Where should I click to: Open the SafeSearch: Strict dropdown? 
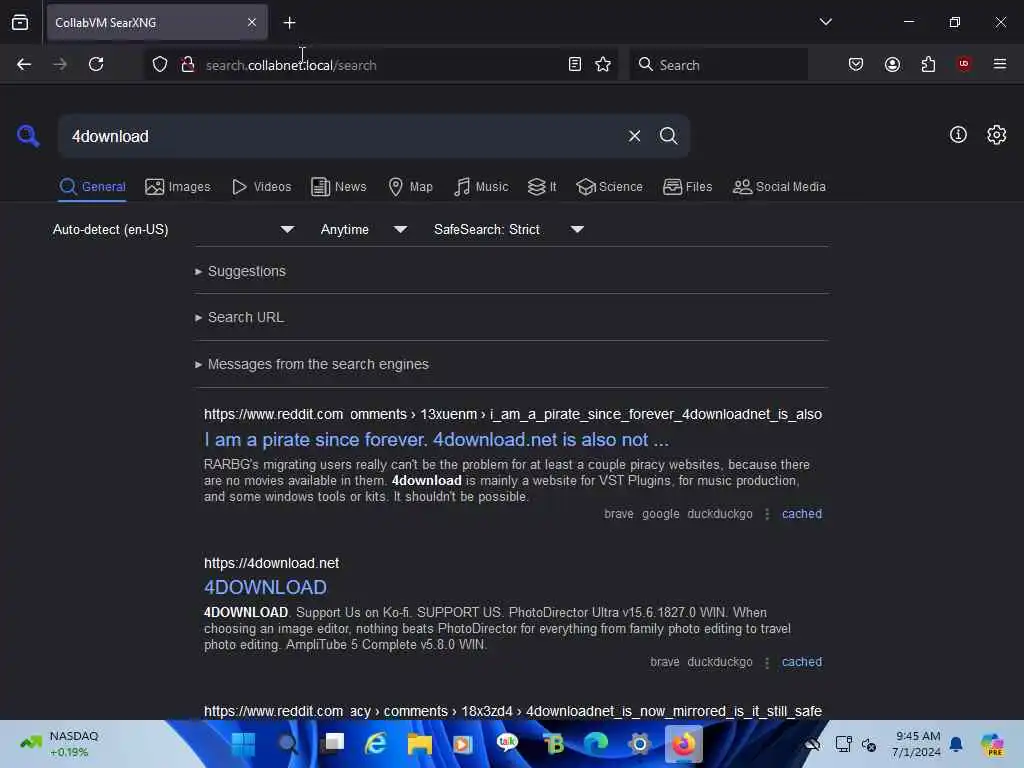[509, 229]
